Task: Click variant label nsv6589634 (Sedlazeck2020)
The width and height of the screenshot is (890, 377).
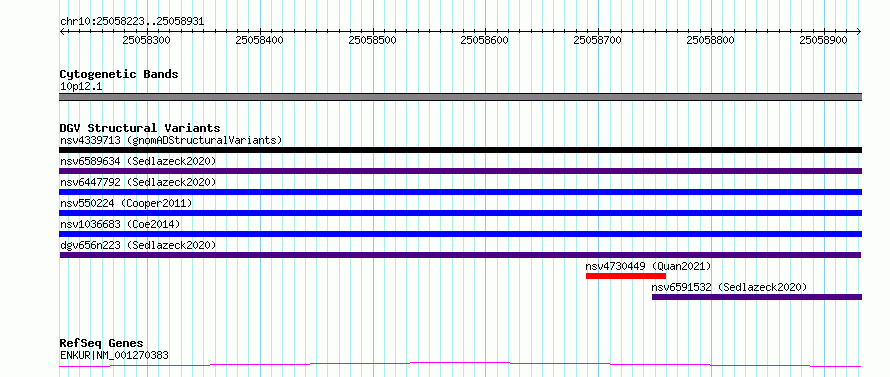Action: point(138,161)
